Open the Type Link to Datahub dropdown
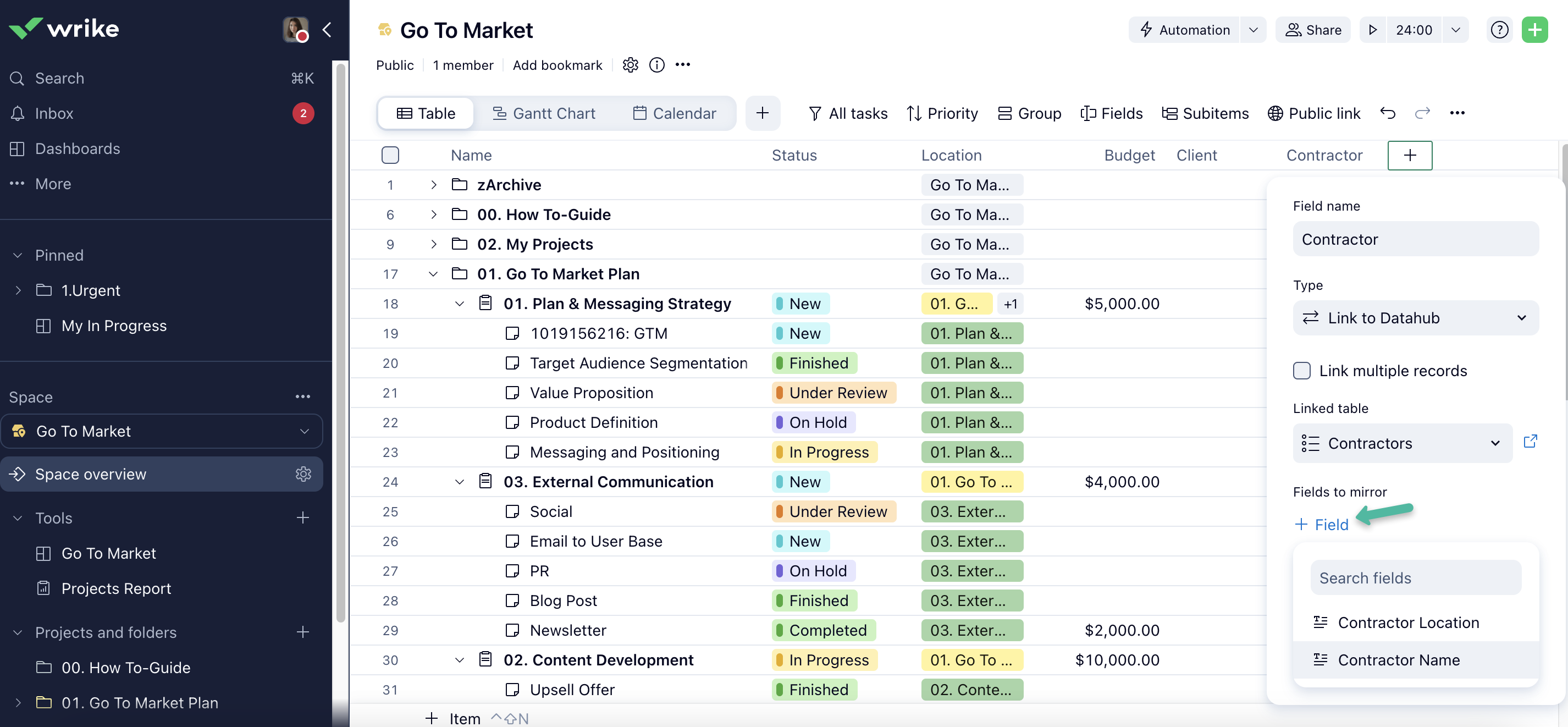The height and width of the screenshot is (727, 1568). (x=1415, y=318)
